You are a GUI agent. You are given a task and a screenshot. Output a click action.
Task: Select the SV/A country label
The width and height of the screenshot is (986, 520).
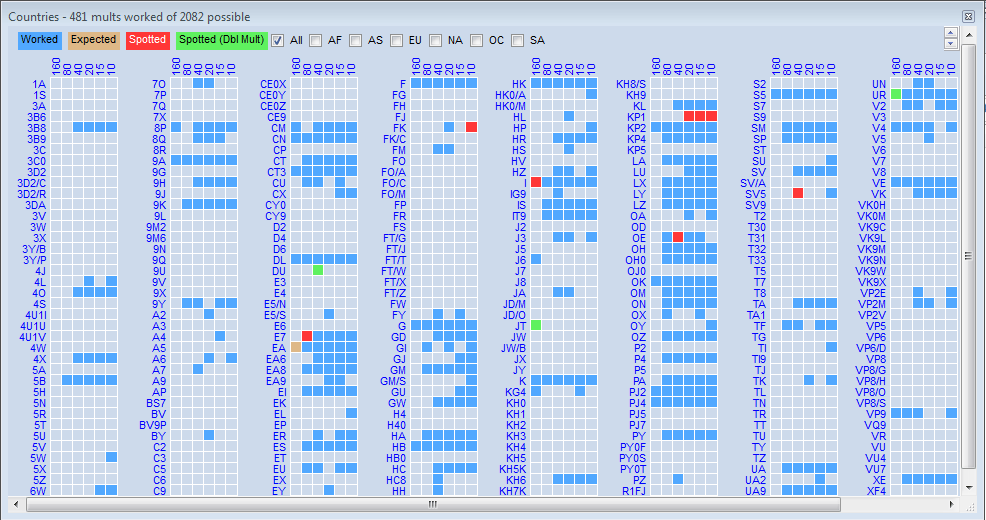click(753, 182)
